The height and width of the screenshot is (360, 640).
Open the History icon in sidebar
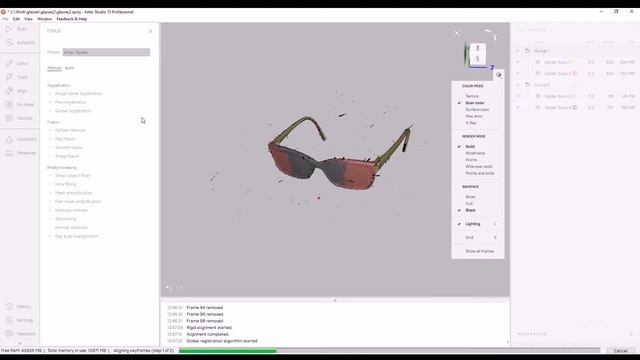coord(9,307)
